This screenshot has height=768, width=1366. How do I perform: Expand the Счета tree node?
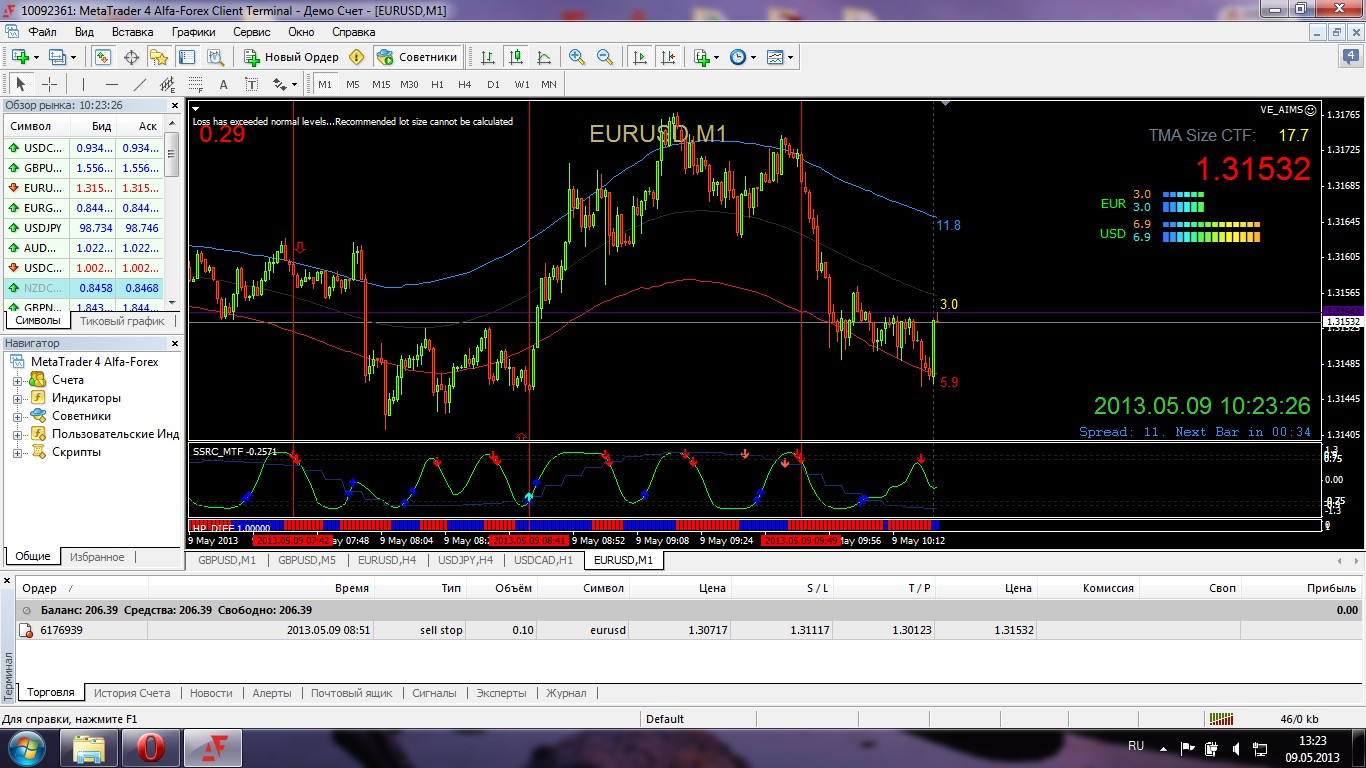(x=17, y=380)
